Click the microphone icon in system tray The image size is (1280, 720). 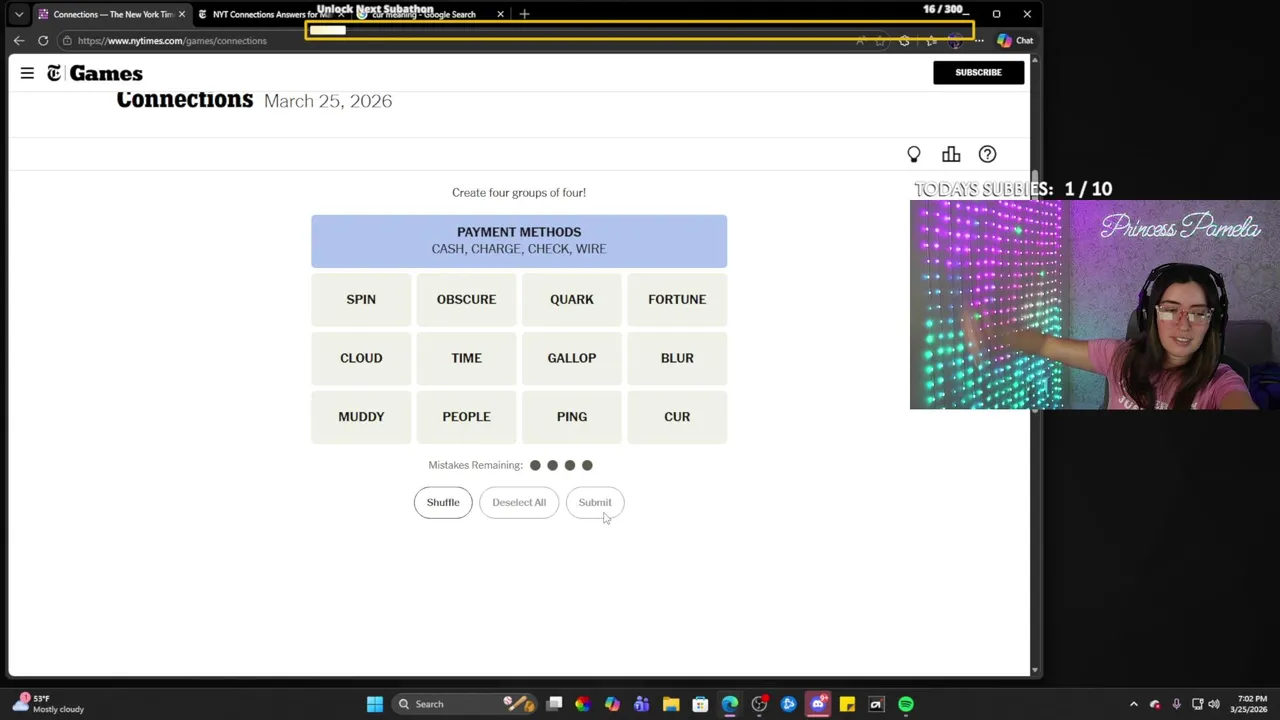(x=1176, y=704)
